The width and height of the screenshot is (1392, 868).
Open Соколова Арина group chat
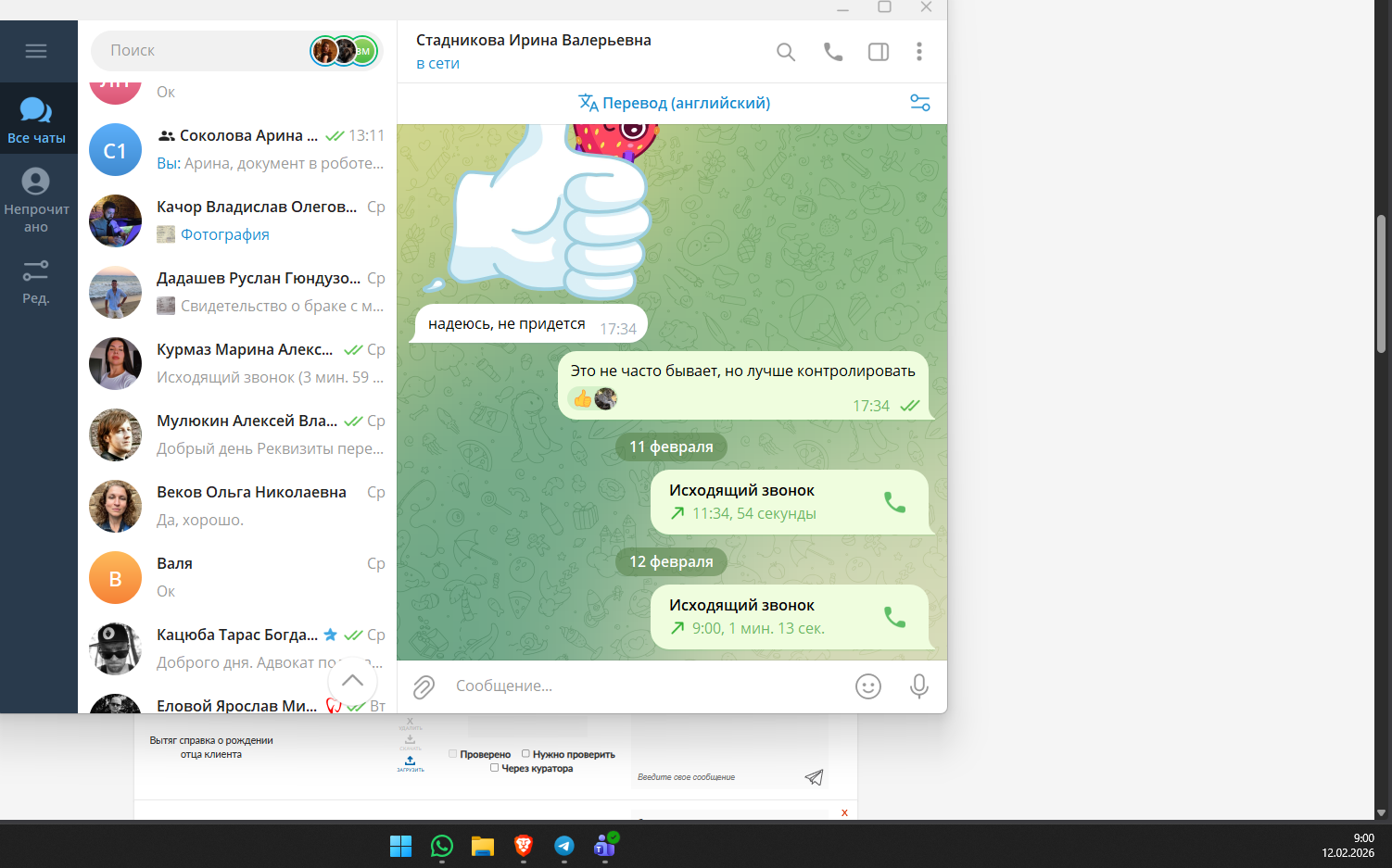pyautogui.click(x=237, y=149)
